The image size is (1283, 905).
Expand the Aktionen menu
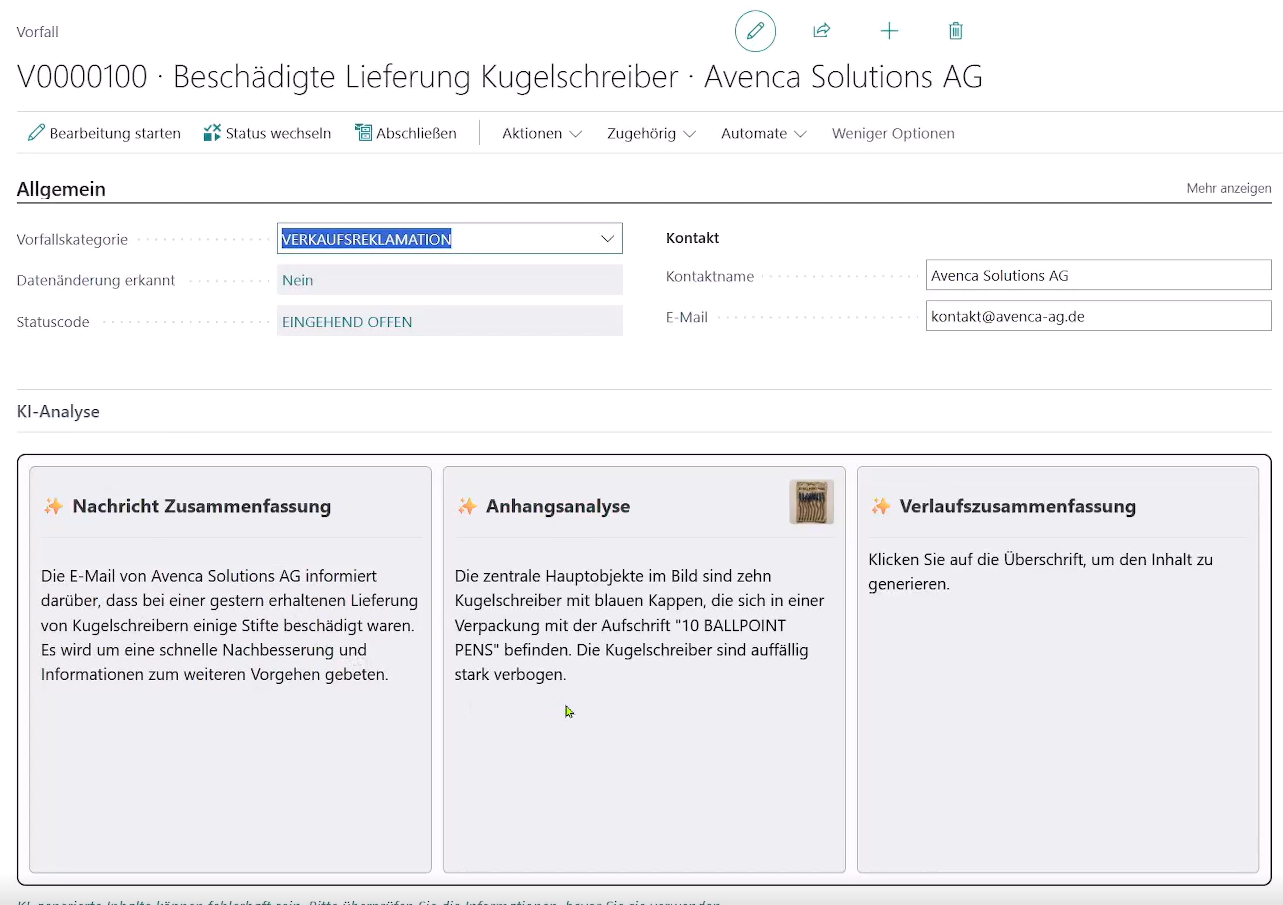coord(541,133)
